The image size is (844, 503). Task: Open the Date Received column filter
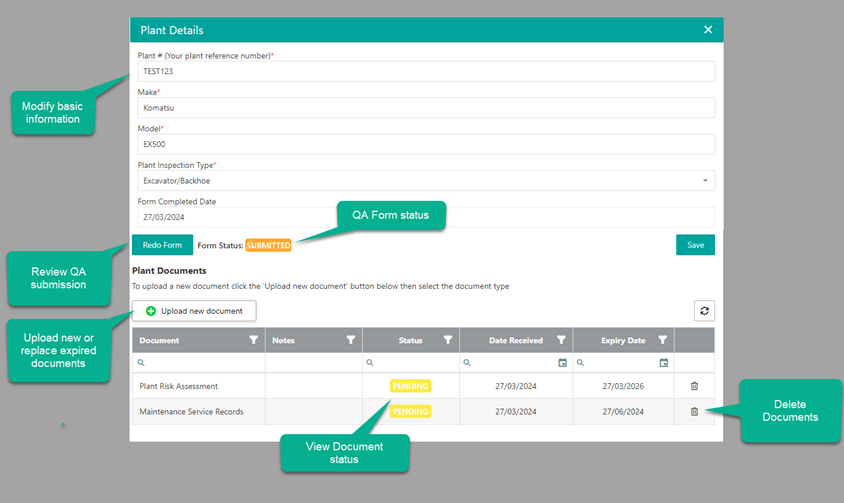click(561, 340)
